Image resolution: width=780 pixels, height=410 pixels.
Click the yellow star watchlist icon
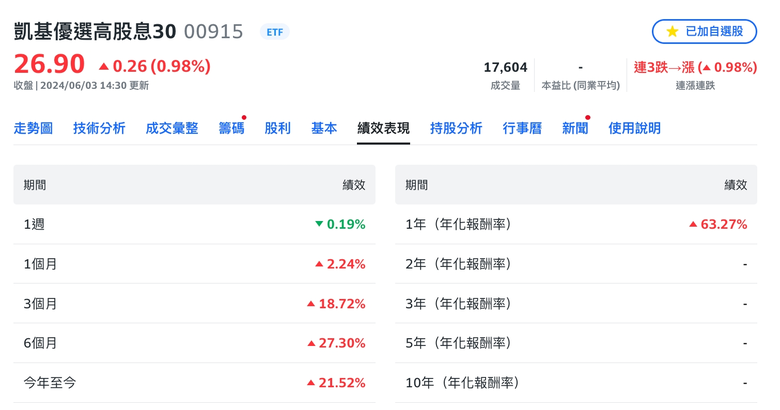click(672, 32)
